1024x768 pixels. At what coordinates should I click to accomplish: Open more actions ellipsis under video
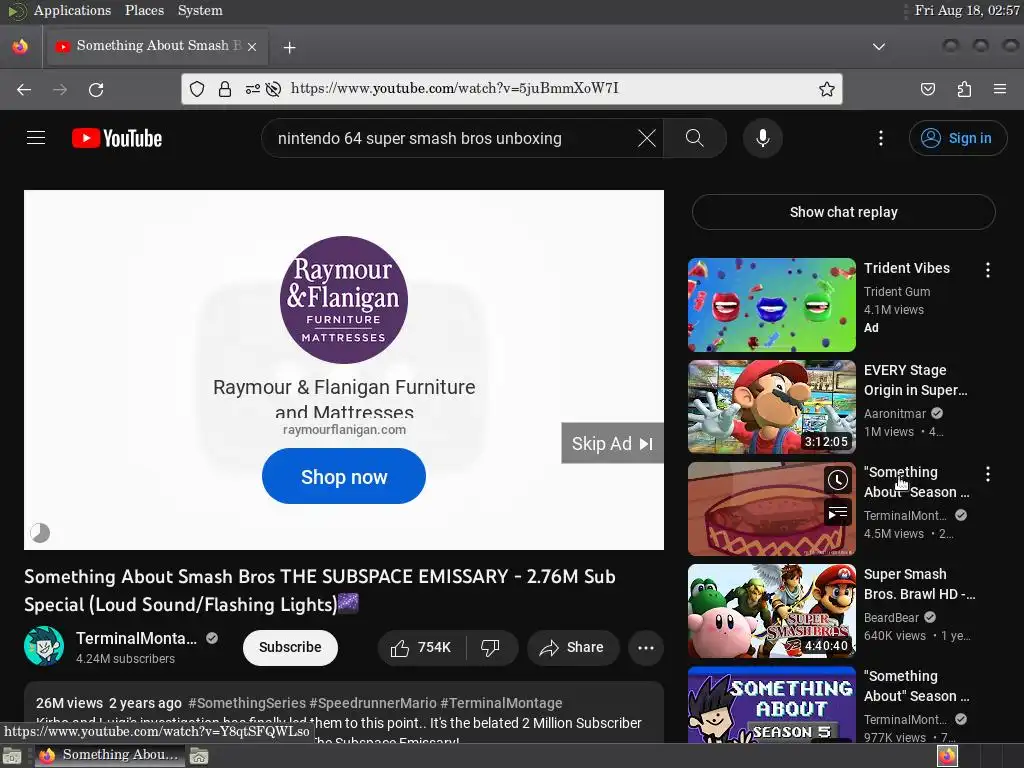tap(646, 647)
